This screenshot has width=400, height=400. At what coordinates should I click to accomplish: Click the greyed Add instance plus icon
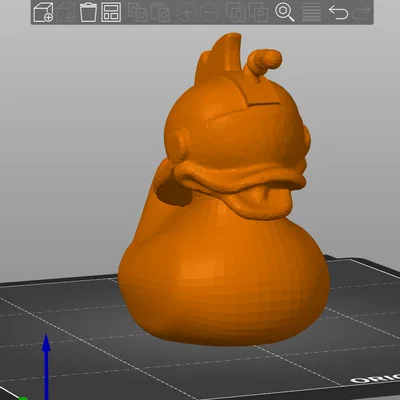[186, 12]
